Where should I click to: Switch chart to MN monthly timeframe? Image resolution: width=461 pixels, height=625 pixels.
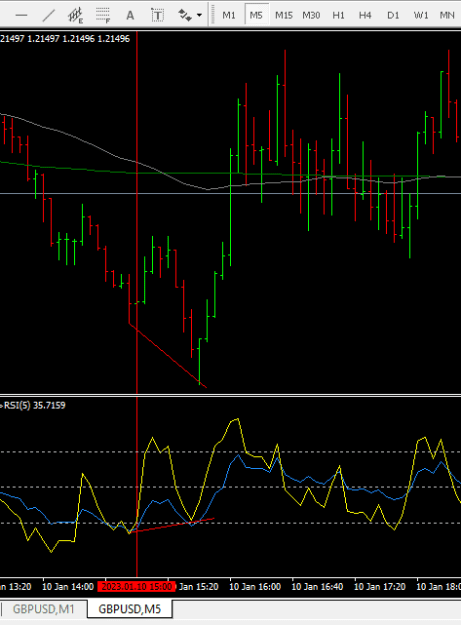coord(447,15)
